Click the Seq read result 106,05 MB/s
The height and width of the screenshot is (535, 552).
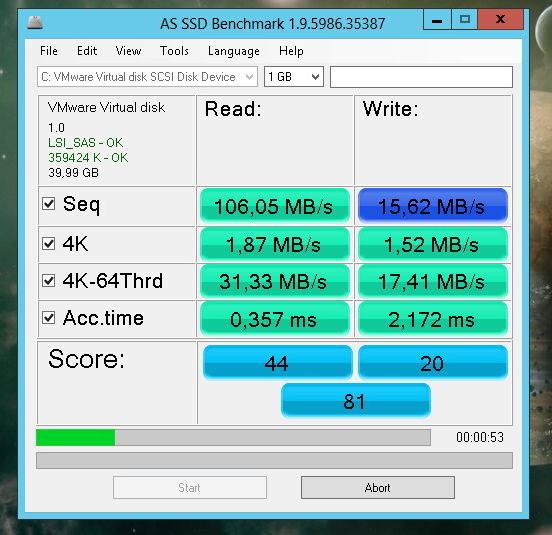(275, 206)
